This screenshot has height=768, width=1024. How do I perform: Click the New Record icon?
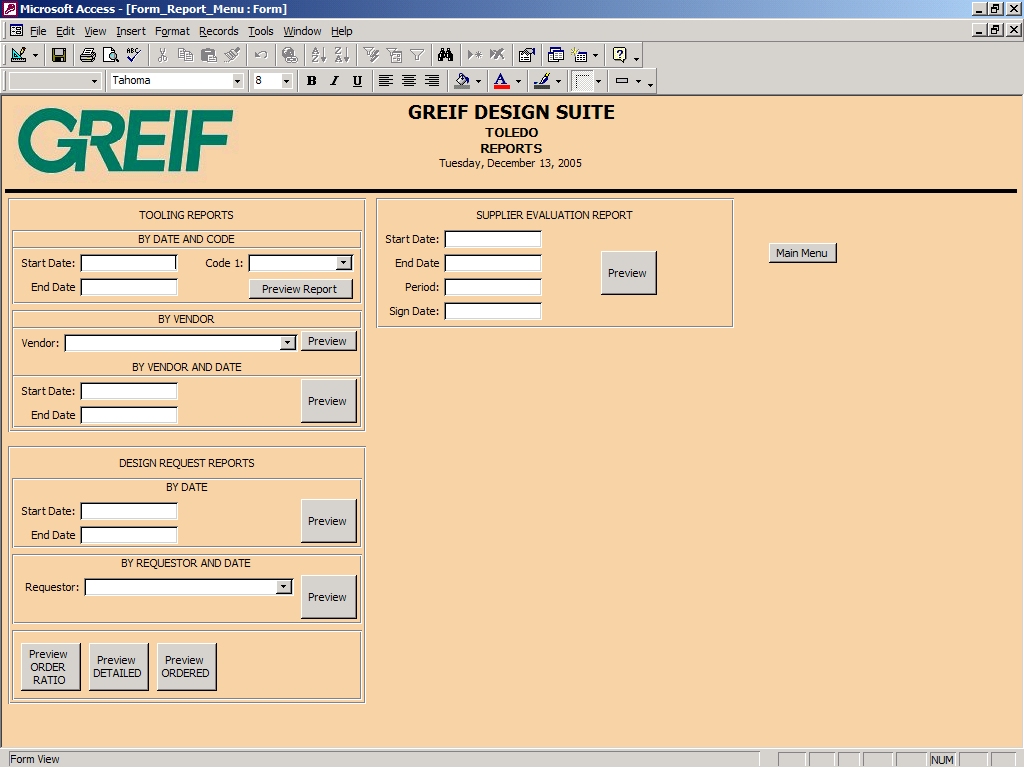coord(475,56)
